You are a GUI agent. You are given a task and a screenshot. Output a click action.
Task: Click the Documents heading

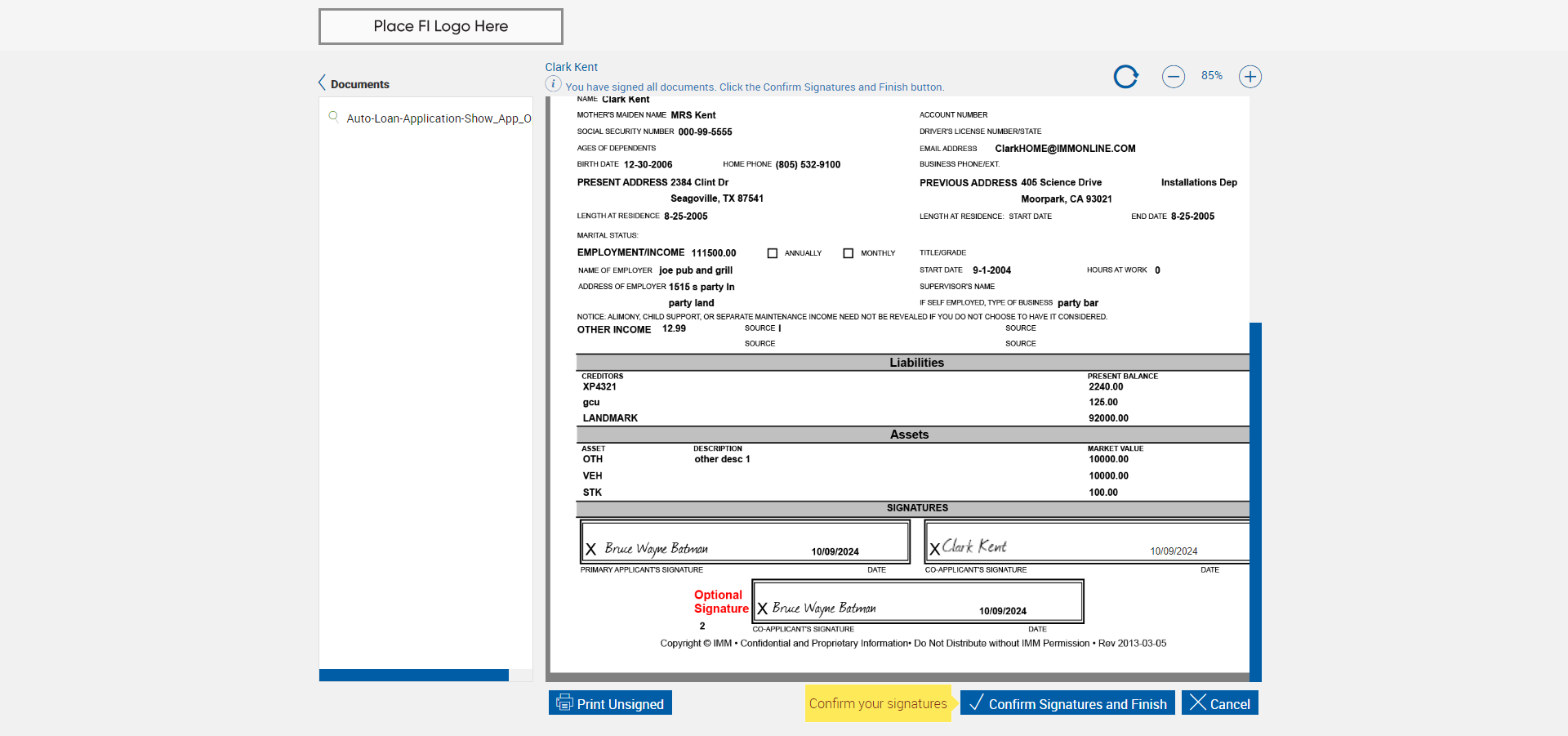coord(360,84)
